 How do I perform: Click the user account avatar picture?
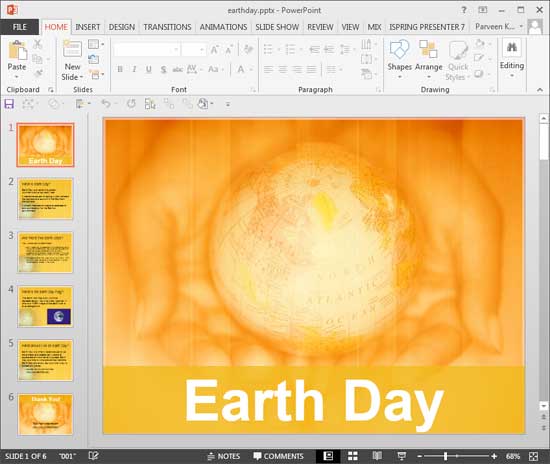point(535,27)
